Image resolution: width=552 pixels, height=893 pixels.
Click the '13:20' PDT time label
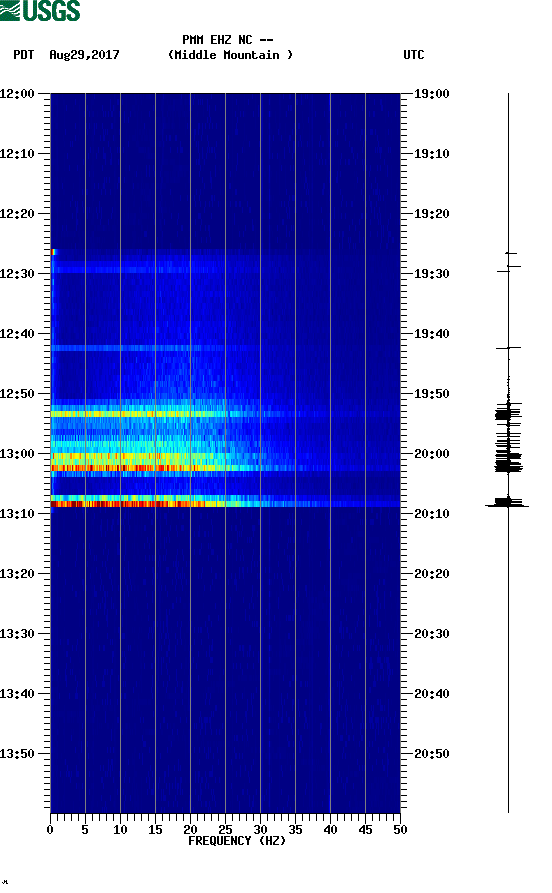pos(17,574)
